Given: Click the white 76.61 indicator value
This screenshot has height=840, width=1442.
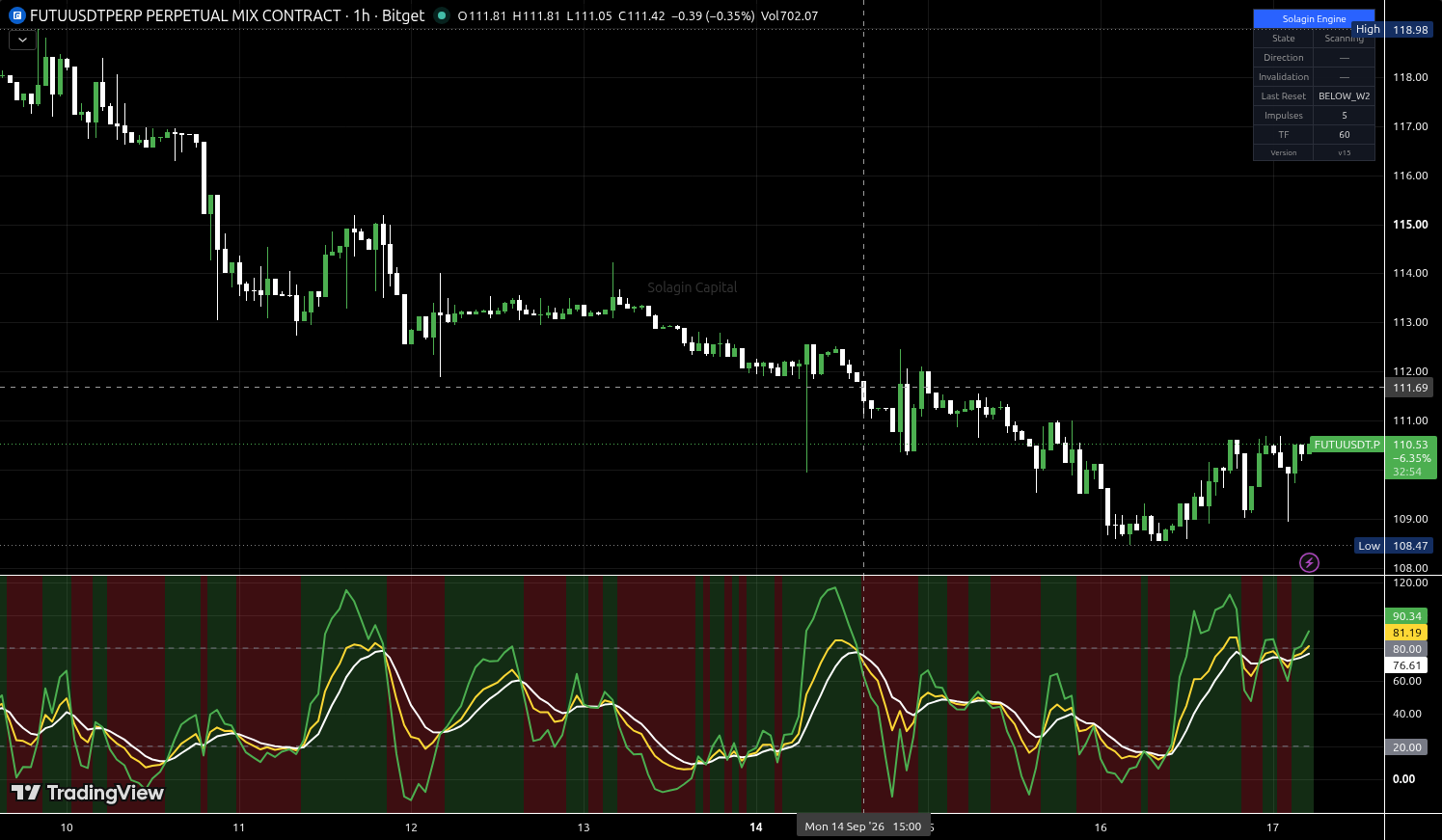Looking at the screenshot, I should (x=1407, y=665).
